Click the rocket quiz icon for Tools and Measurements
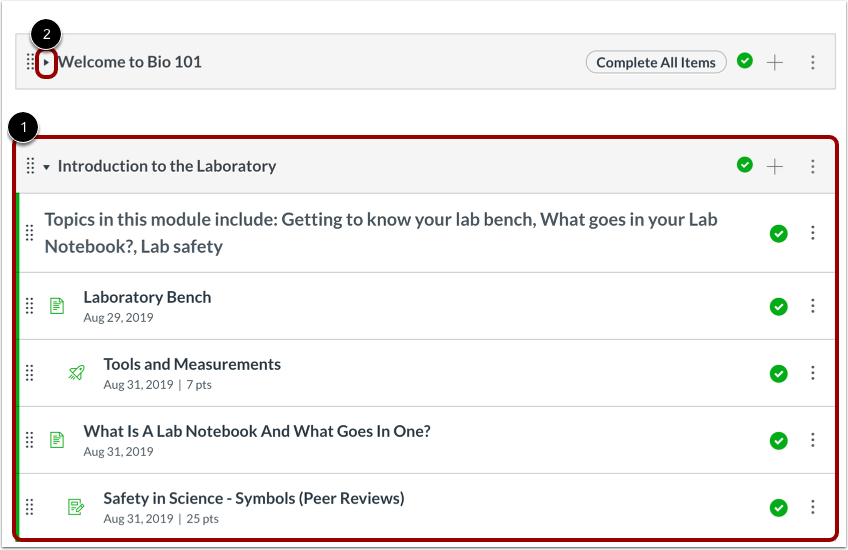848x550 pixels. coord(77,373)
